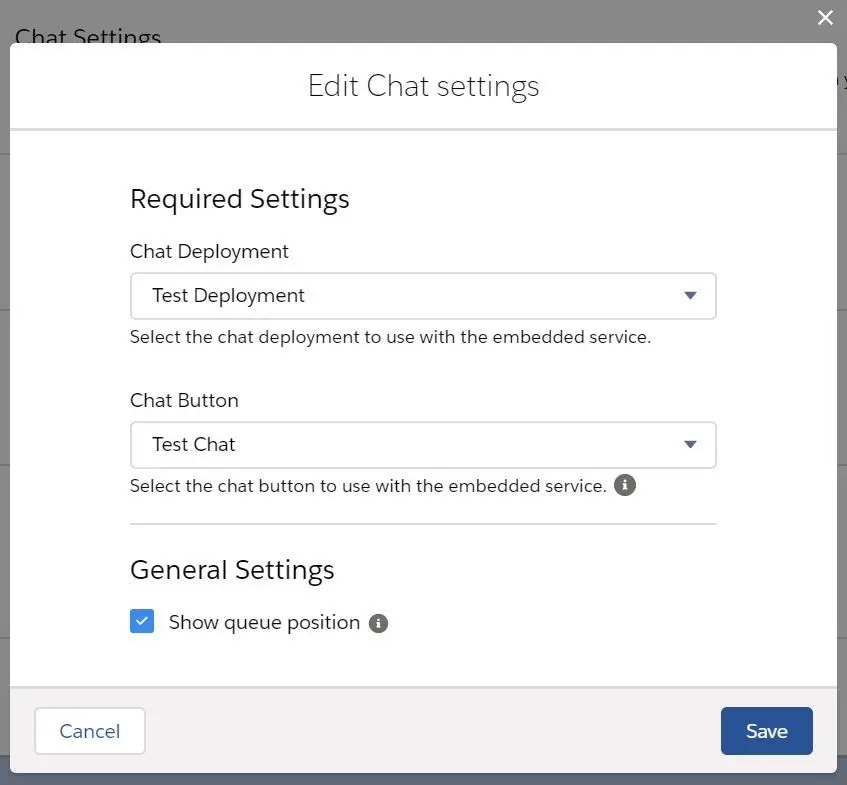Viewport: 847px width, 785px height.
Task: Click the General Settings heading
Action: 232,570
